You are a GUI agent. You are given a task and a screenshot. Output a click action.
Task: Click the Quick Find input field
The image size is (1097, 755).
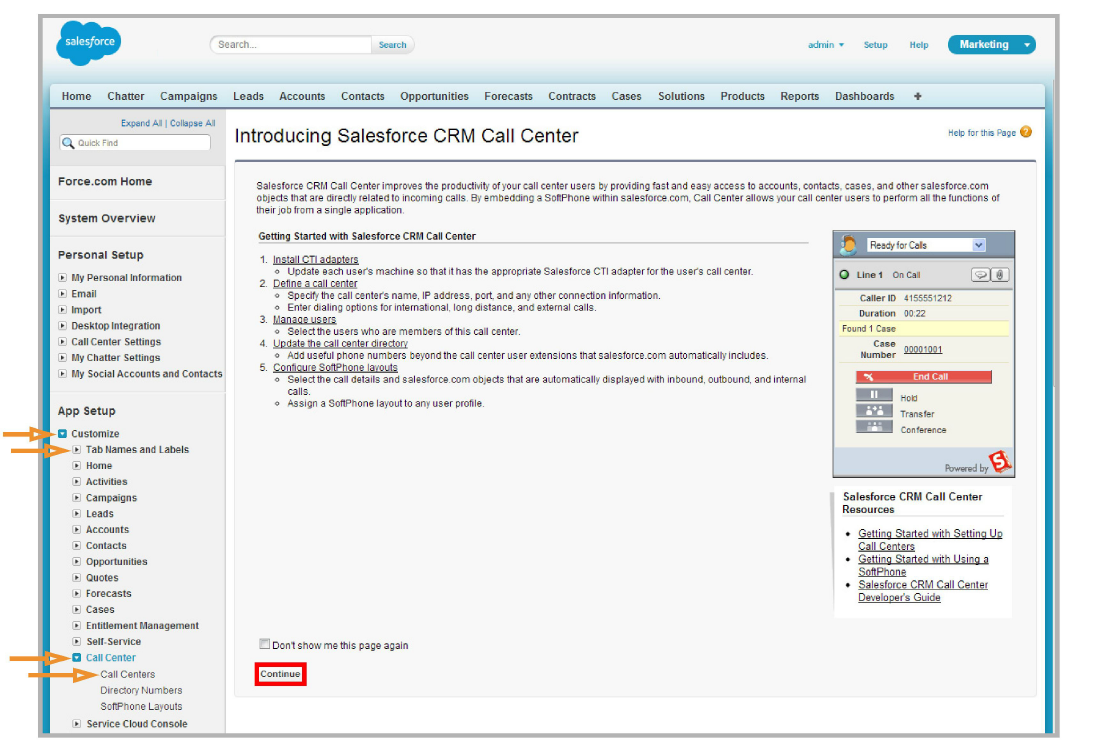[x=136, y=143]
